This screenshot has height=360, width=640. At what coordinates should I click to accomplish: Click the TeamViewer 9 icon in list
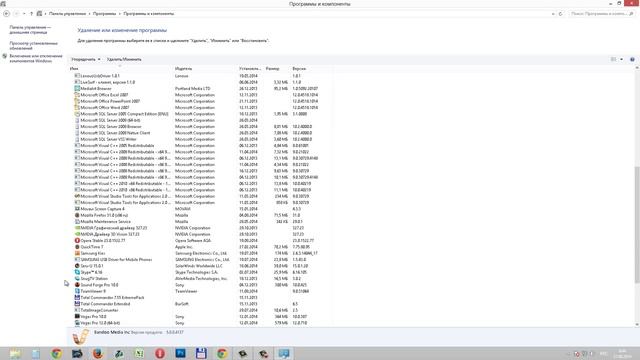click(x=77, y=291)
